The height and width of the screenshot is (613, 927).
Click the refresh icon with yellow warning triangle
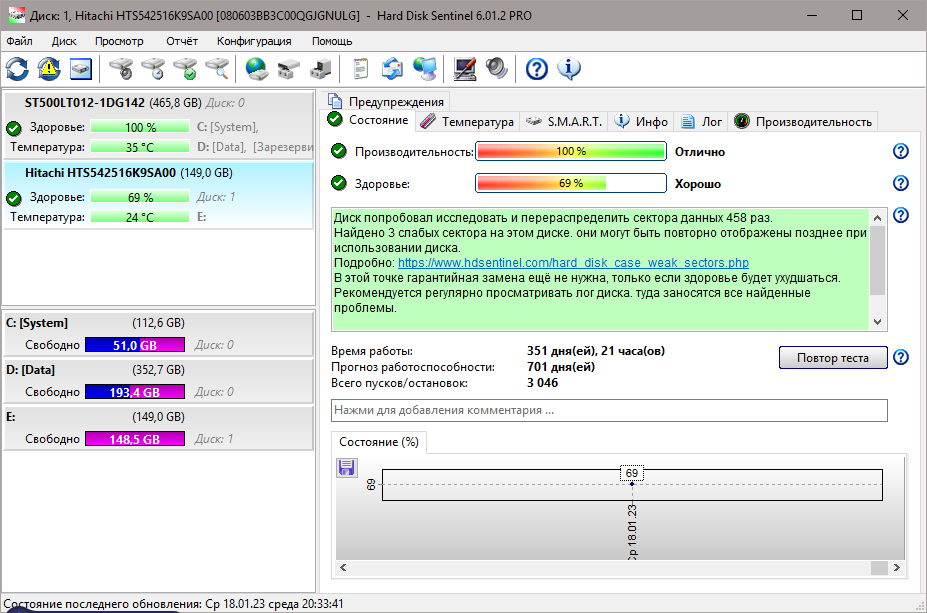[x=49, y=69]
